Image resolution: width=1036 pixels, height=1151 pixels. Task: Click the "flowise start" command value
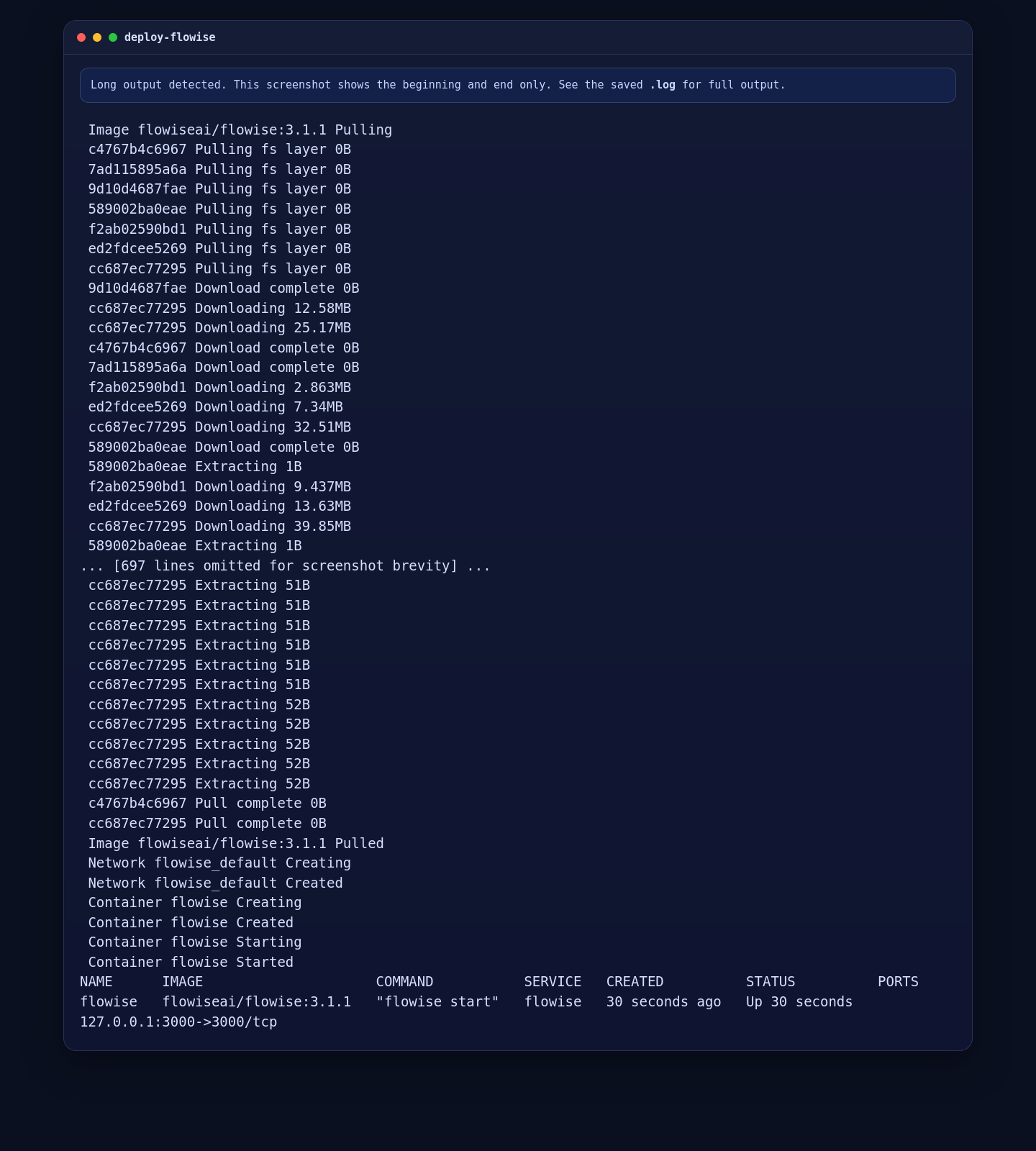(x=437, y=1002)
